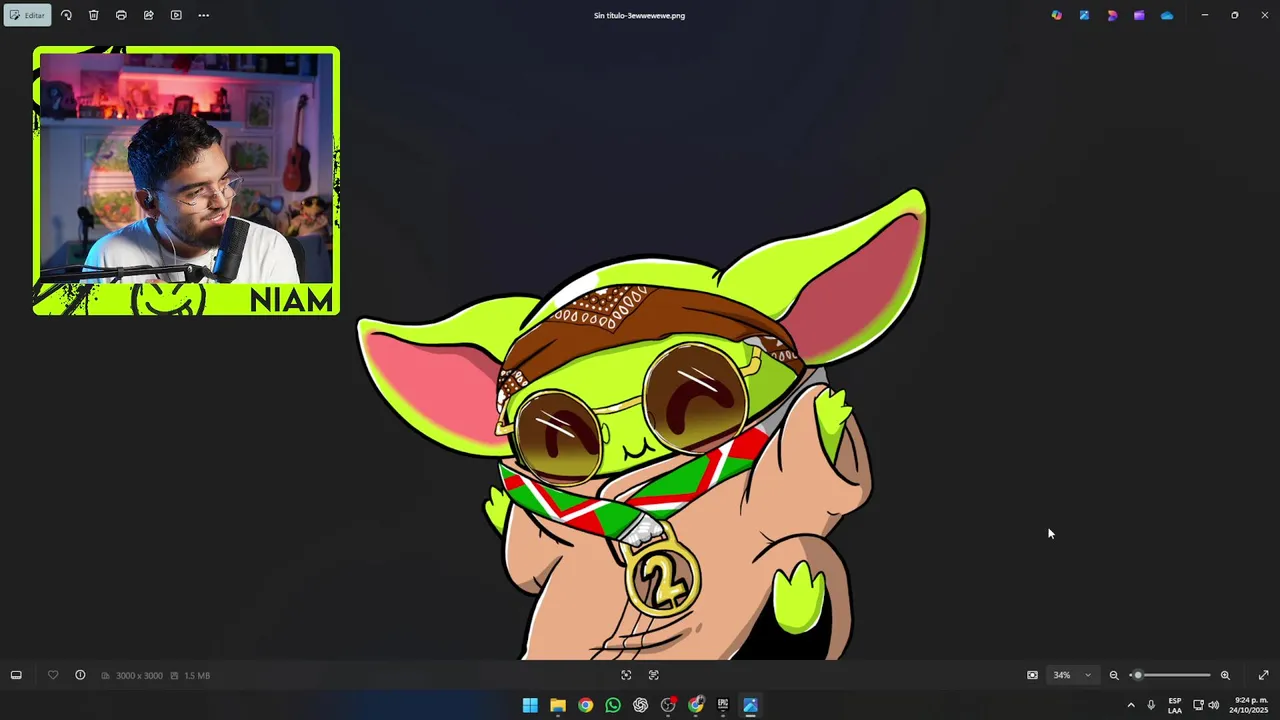1280x720 pixels.
Task: Open the clock showing 9:24 p. m.
Action: 1251,705
